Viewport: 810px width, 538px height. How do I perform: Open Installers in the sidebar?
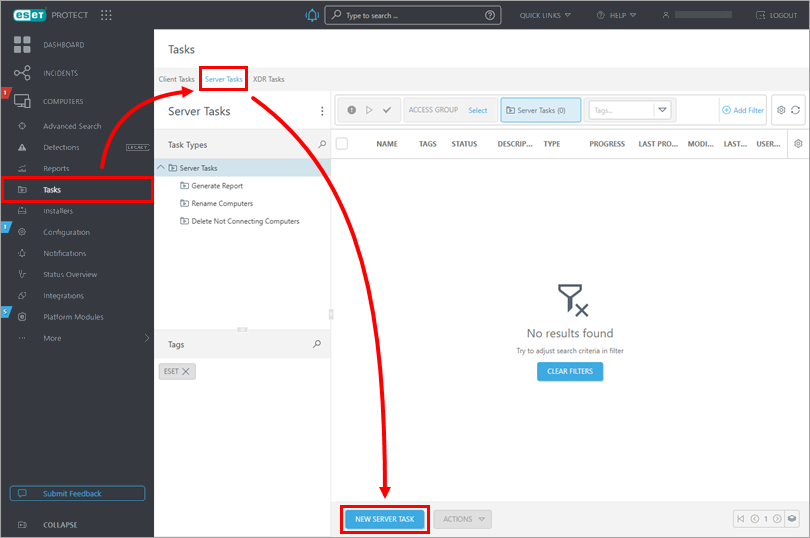pyautogui.click(x=58, y=211)
